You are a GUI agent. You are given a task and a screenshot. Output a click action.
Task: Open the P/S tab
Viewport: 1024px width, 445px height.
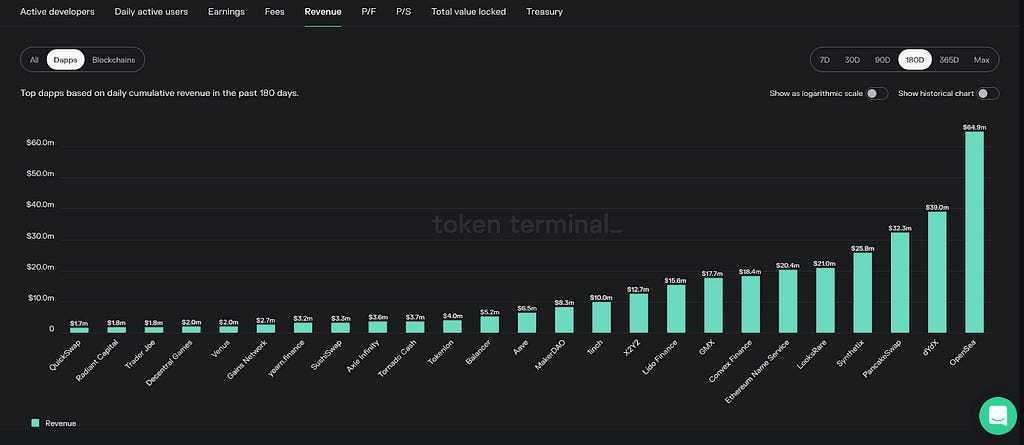(x=404, y=12)
